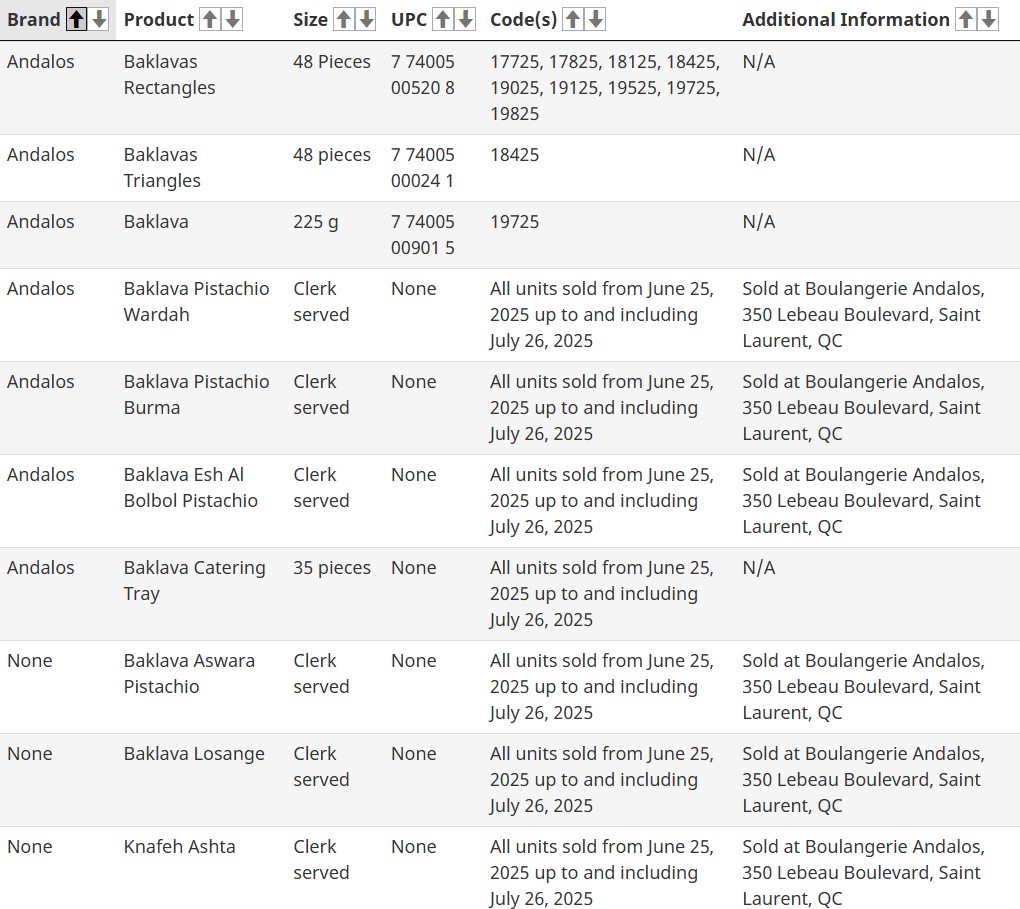Click the 225 g size cell
The image size is (1020, 909).
(x=315, y=222)
